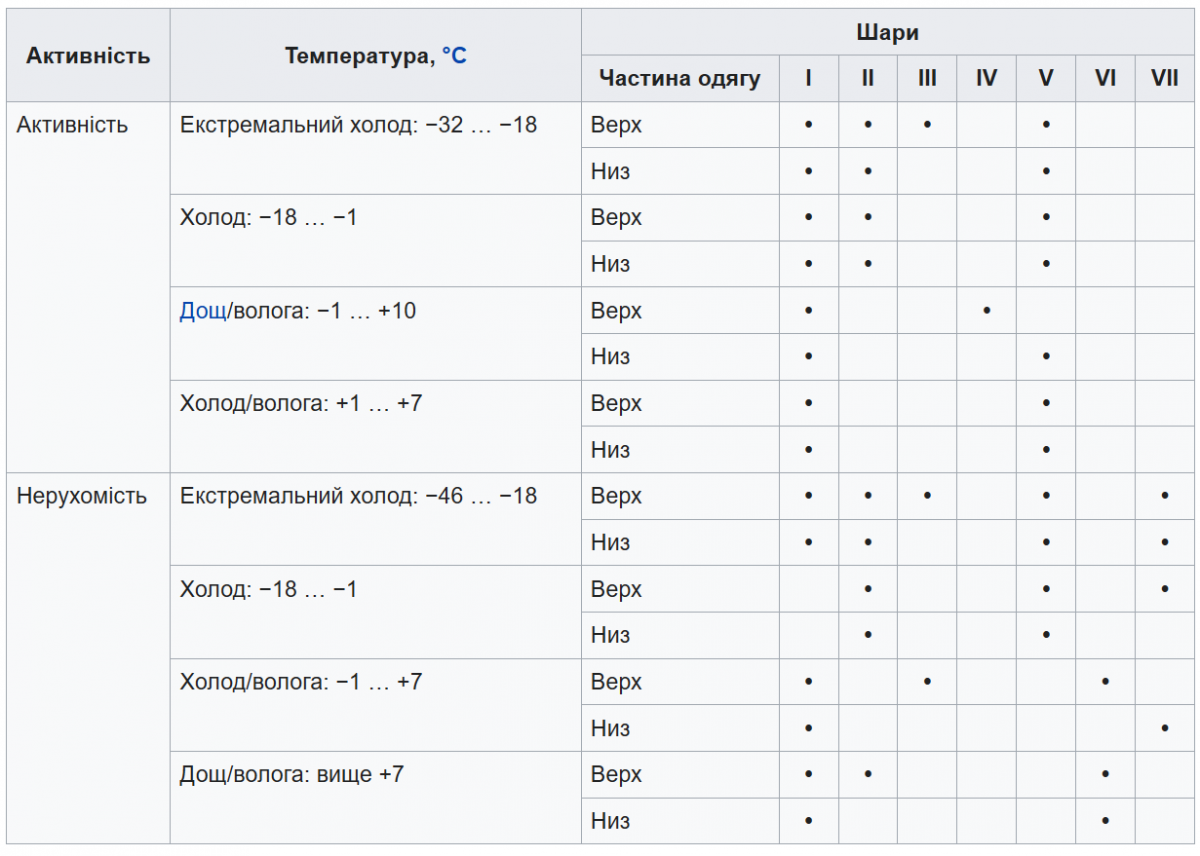Image resolution: width=1200 pixels, height=856 pixels.
Task: Click the only dot in column IV
Action: click(x=986, y=311)
